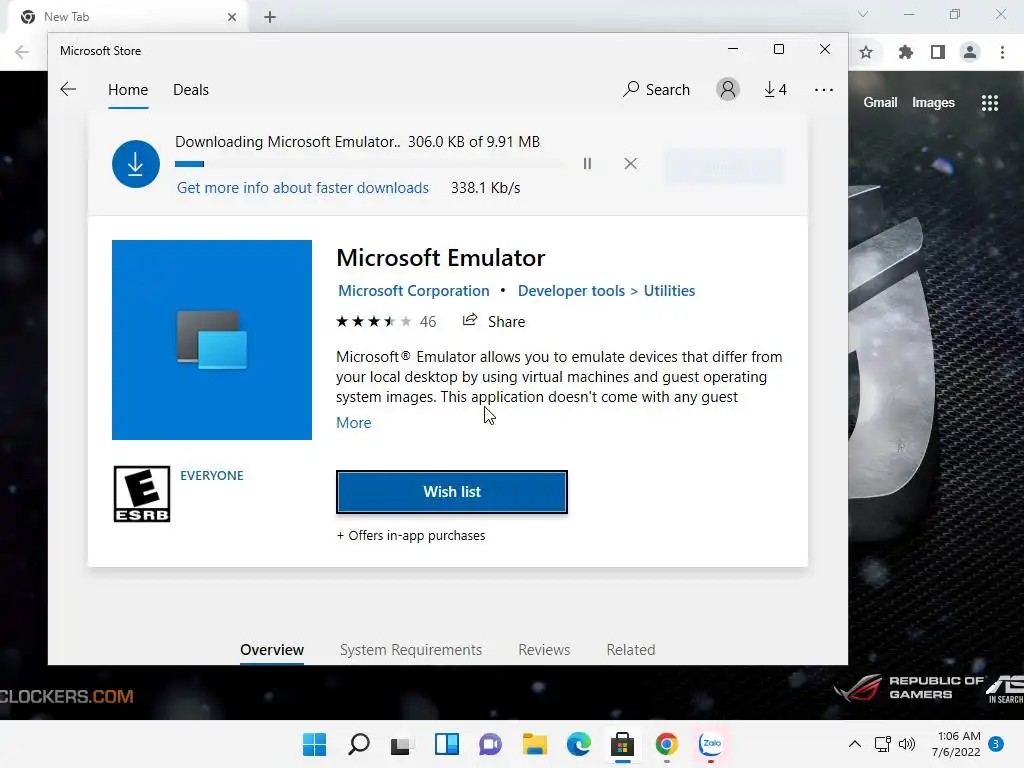Switch to the Reviews tab

(x=544, y=650)
